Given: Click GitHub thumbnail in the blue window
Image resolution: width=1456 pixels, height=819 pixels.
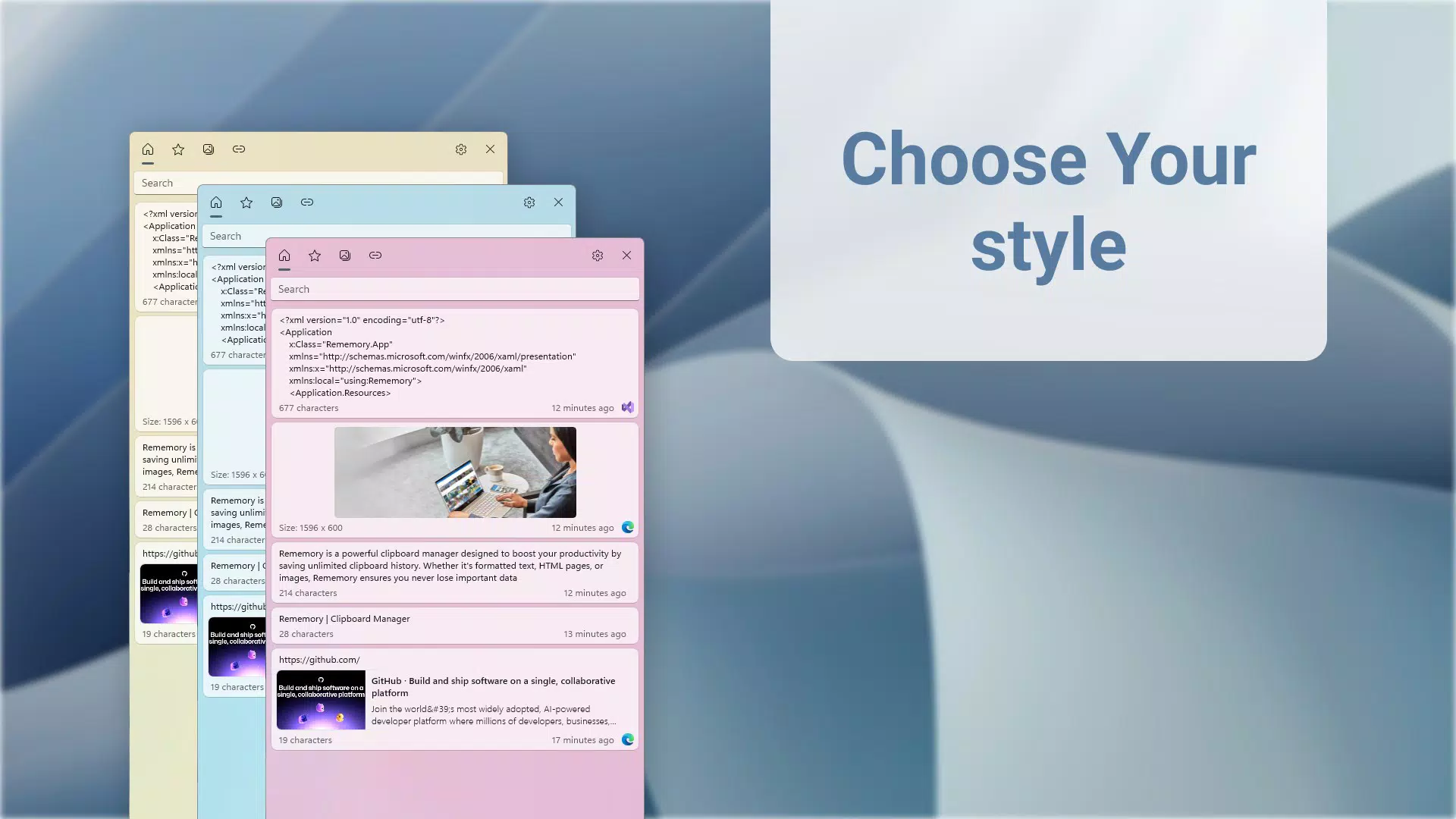Looking at the screenshot, I should (237, 647).
